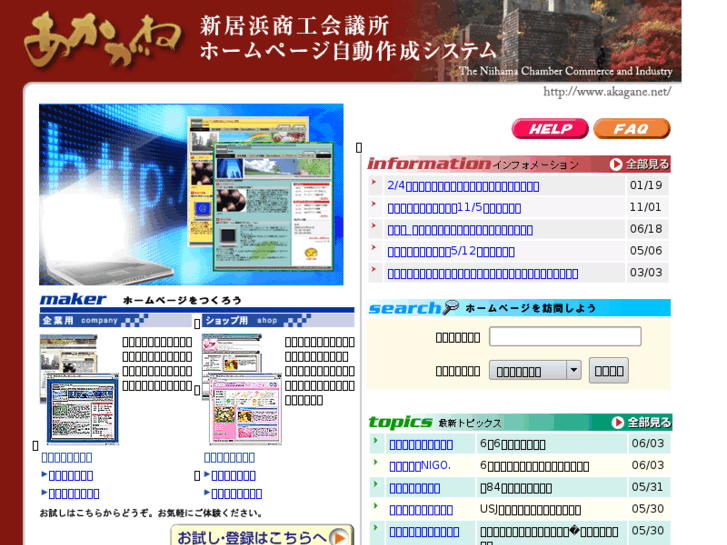Click the 03/03 date cell in information
The height and width of the screenshot is (545, 727).
646,272
